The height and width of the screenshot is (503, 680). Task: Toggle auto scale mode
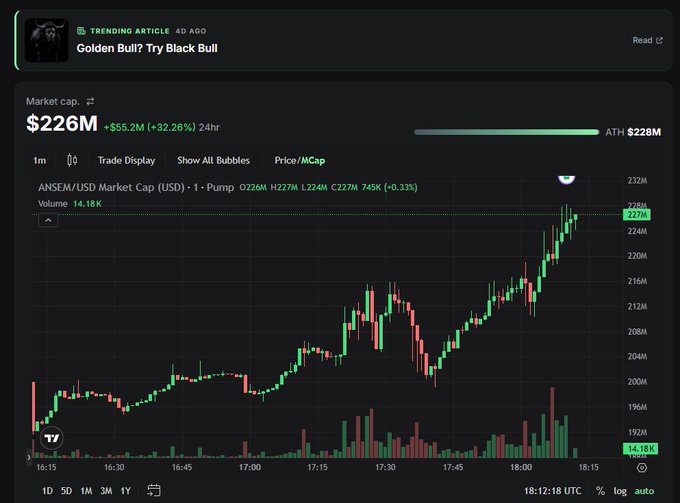[644, 491]
